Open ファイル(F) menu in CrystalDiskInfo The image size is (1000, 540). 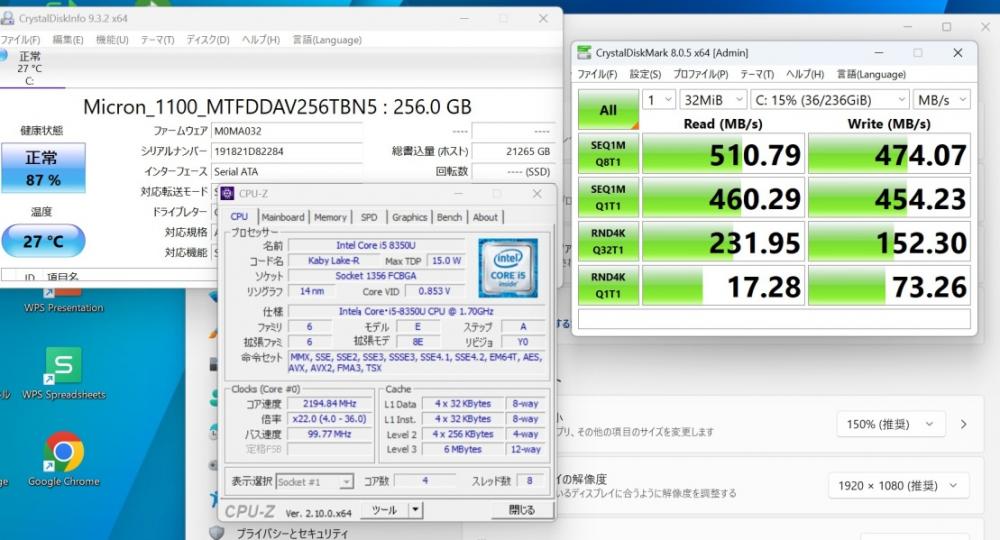tap(20, 40)
